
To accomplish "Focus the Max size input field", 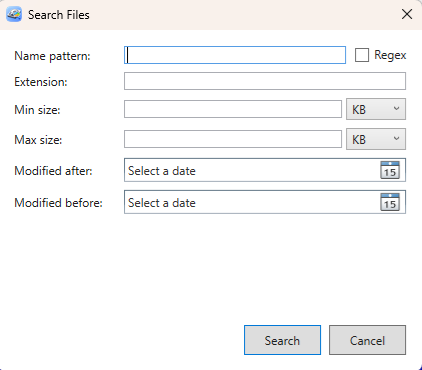I will coord(233,139).
